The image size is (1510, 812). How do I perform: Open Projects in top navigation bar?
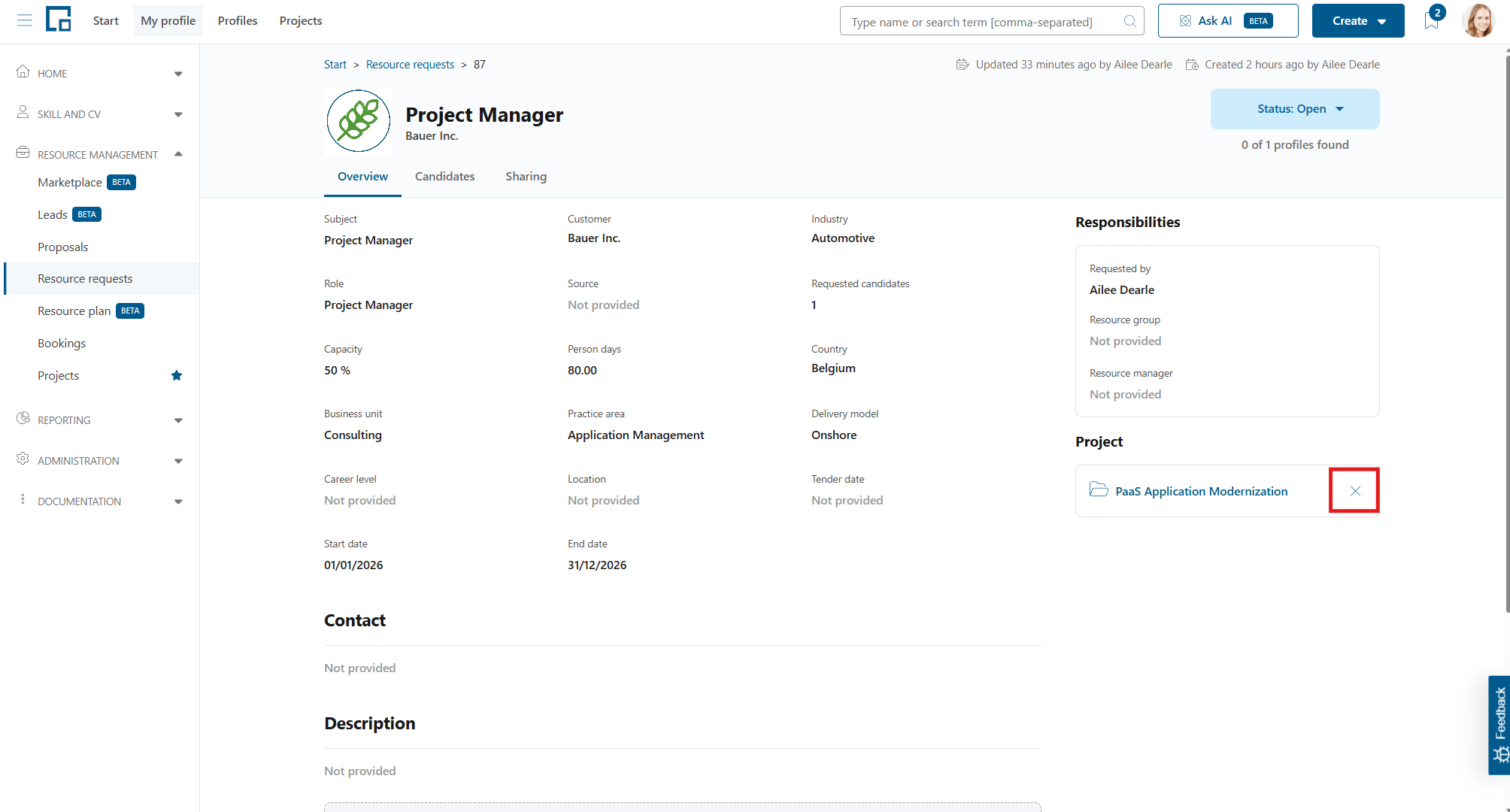click(300, 20)
